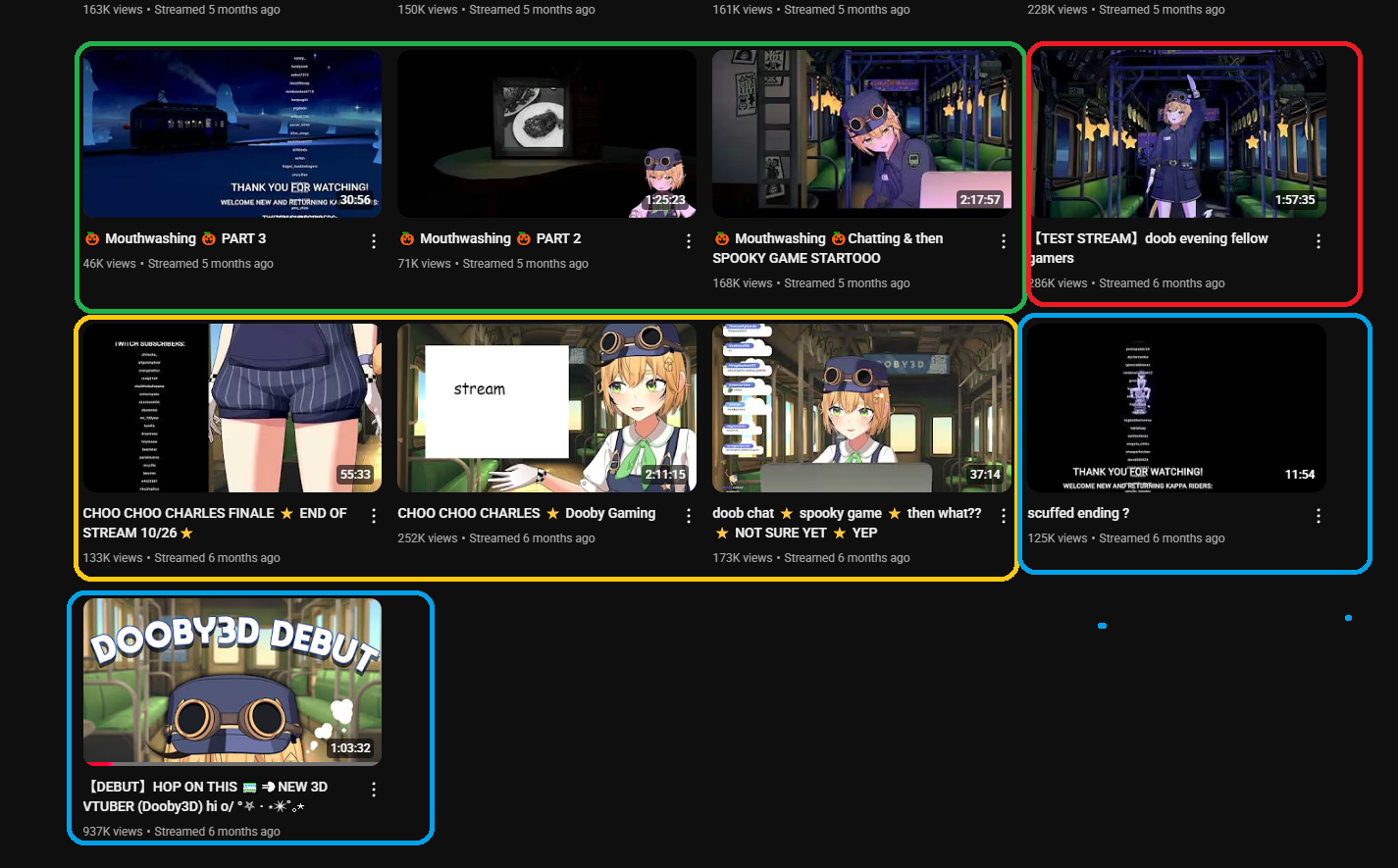Screen dimensions: 1398x868
Task: Click '133K views' under CHOO CHOO CHARLES FINALE
Action: [113, 558]
